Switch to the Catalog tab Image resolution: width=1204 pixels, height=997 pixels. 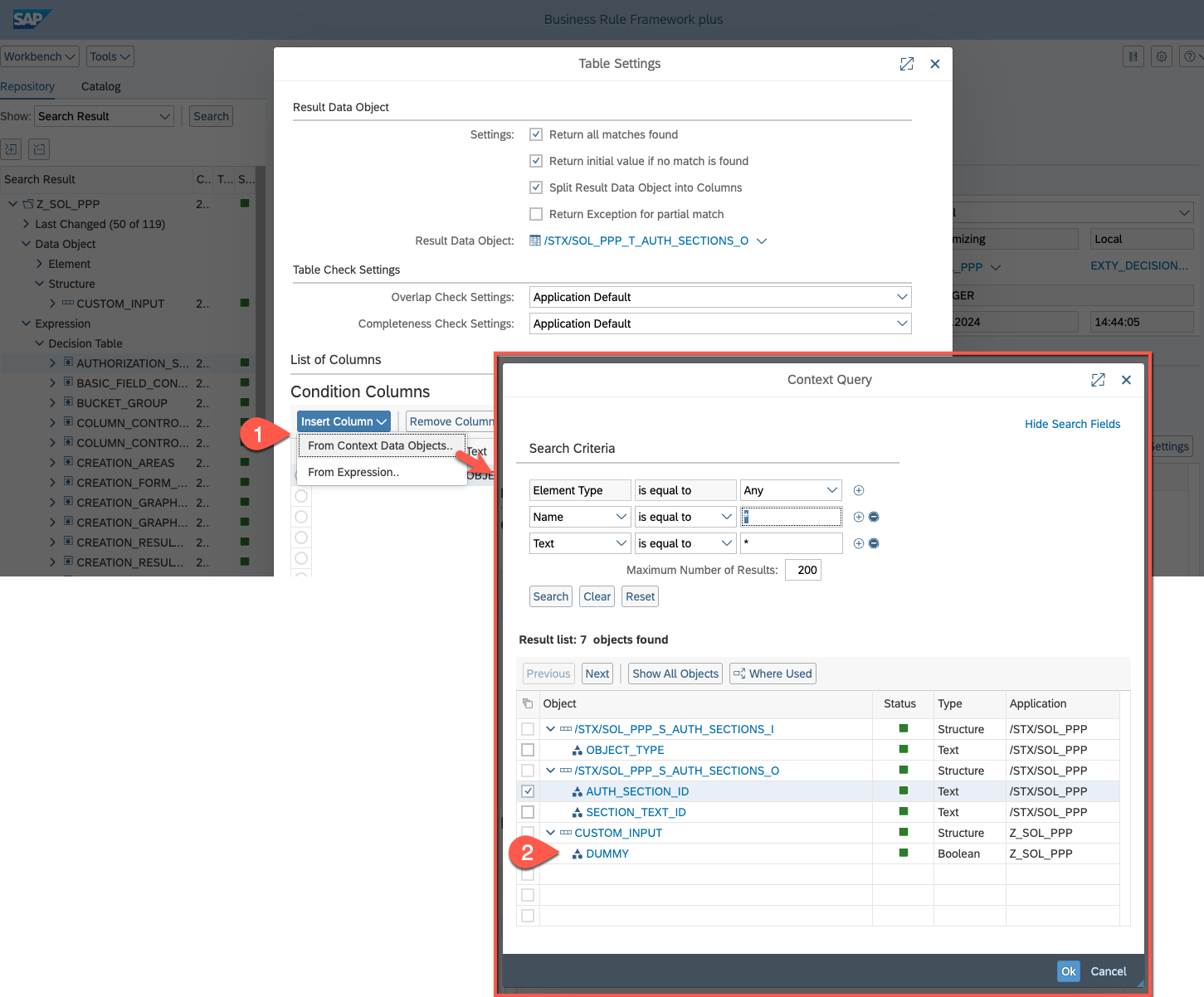pos(100,86)
